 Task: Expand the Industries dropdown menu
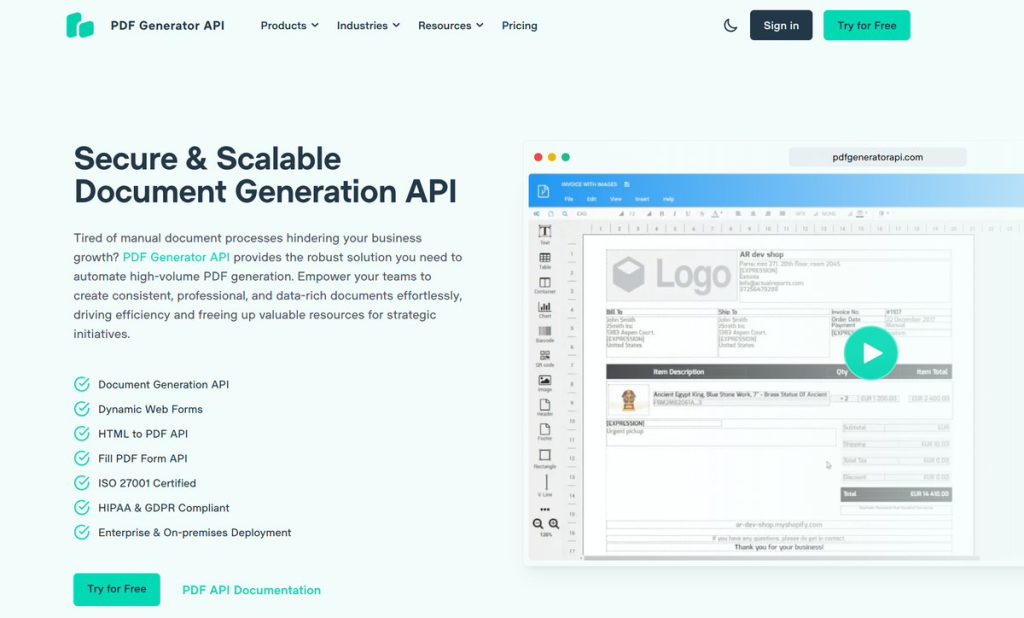368,26
